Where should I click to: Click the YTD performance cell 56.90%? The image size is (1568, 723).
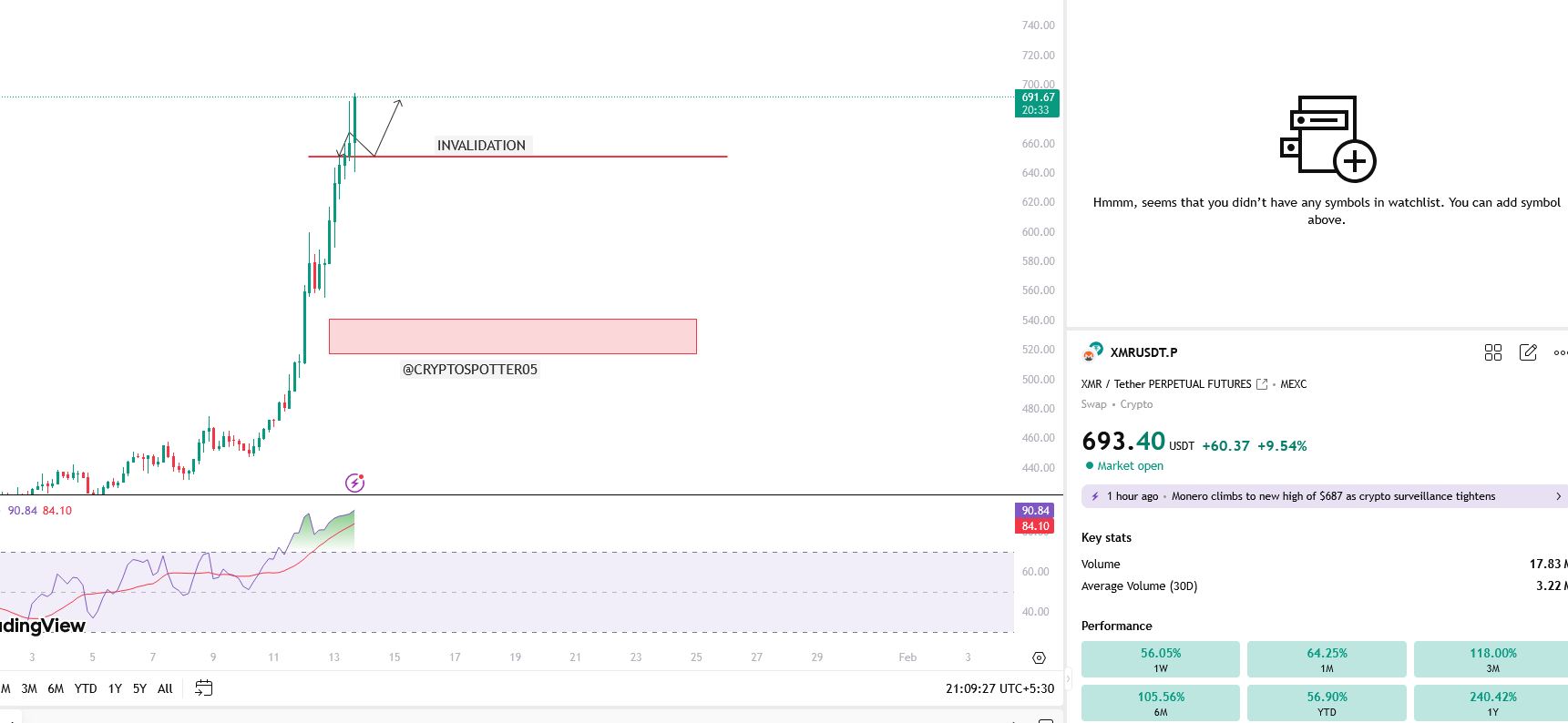tap(1327, 702)
